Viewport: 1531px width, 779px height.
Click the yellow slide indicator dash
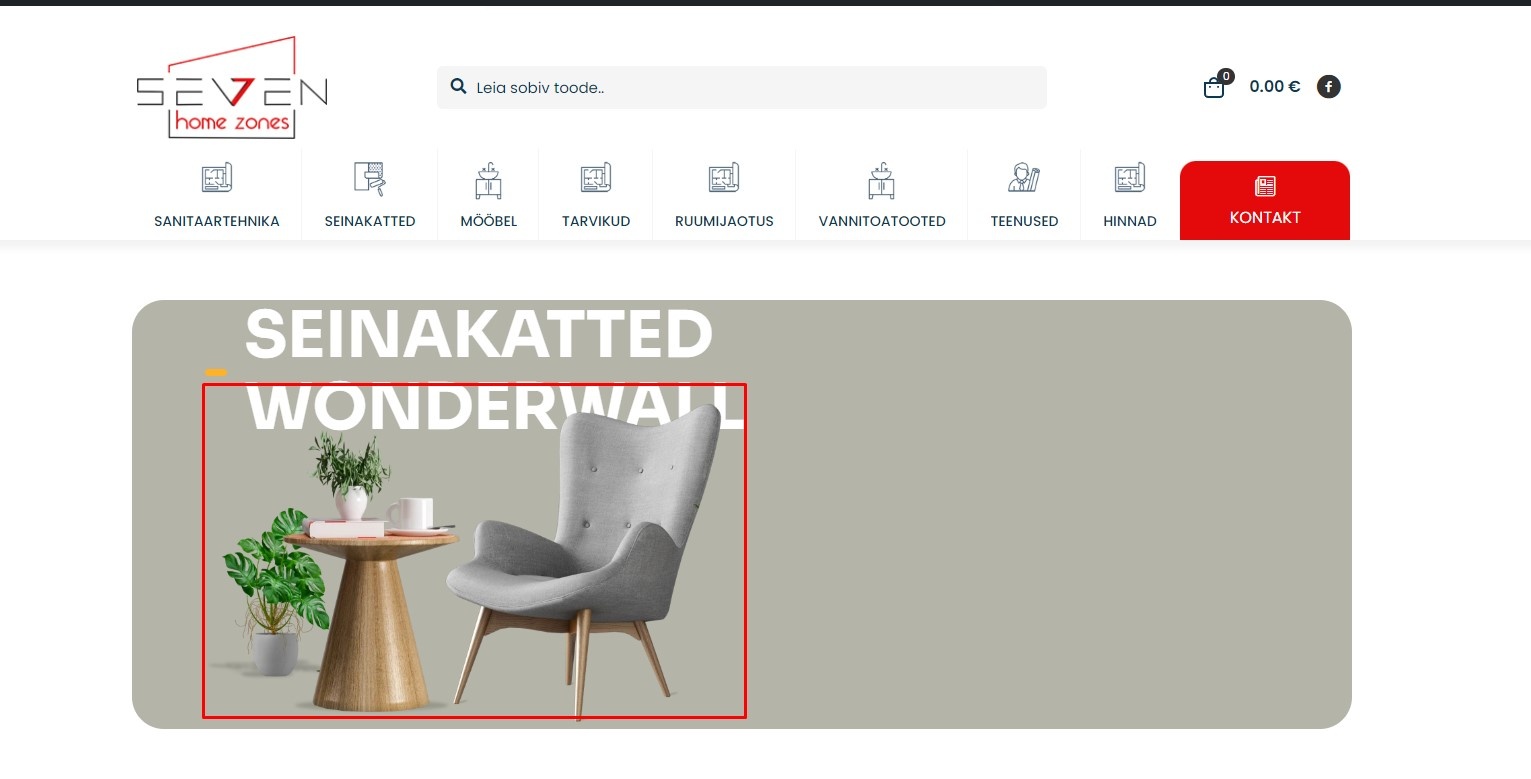[216, 373]
